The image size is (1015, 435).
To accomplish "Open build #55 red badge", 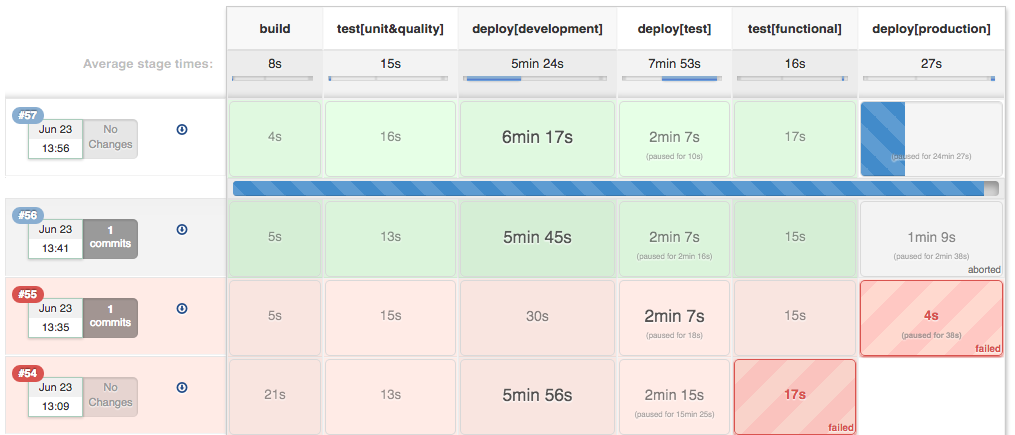I will tap(28, 295).
